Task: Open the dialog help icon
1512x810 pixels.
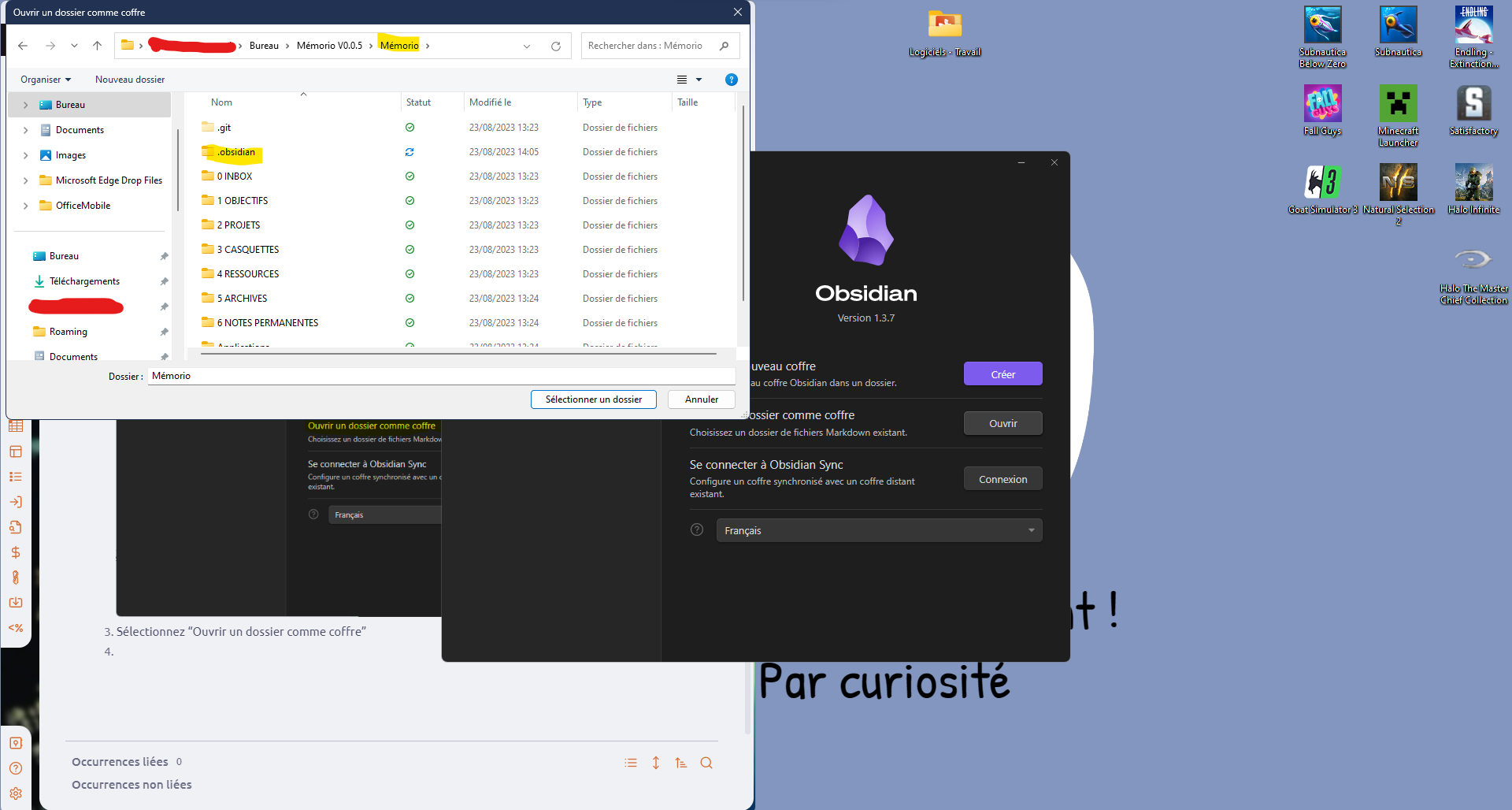Action: coord(731,80)
